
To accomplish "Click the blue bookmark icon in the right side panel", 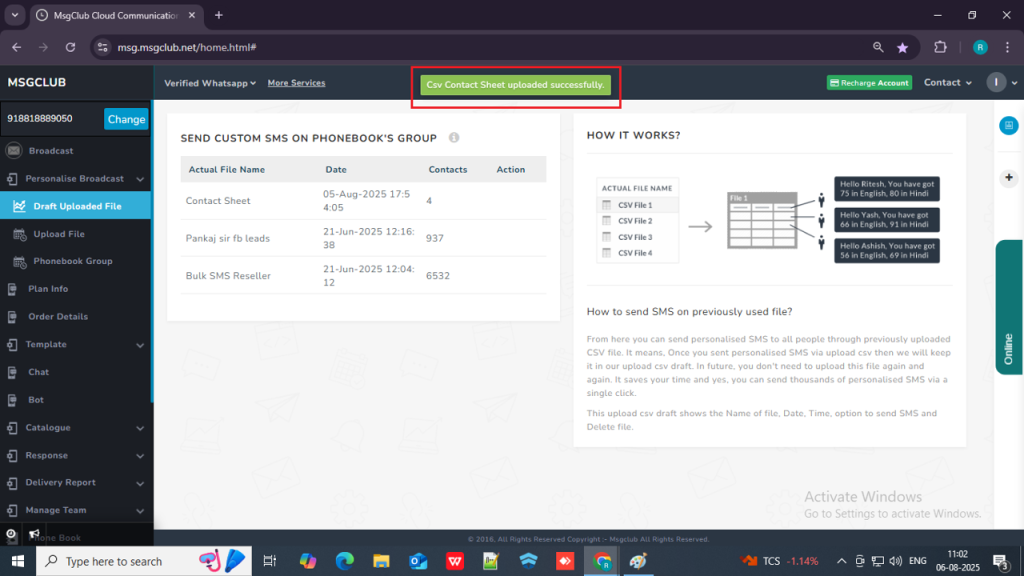I will (1008, 125).
